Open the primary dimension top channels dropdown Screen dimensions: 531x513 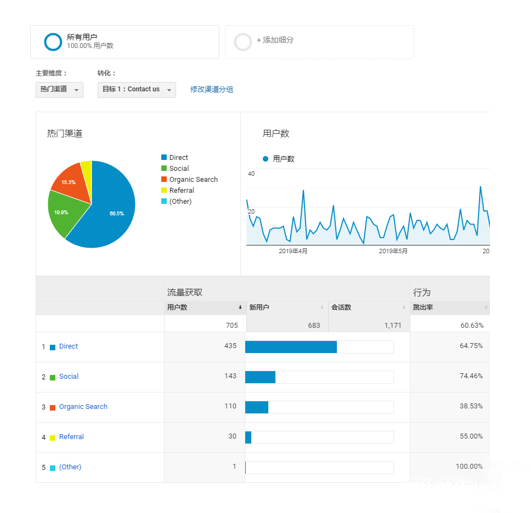59,90
